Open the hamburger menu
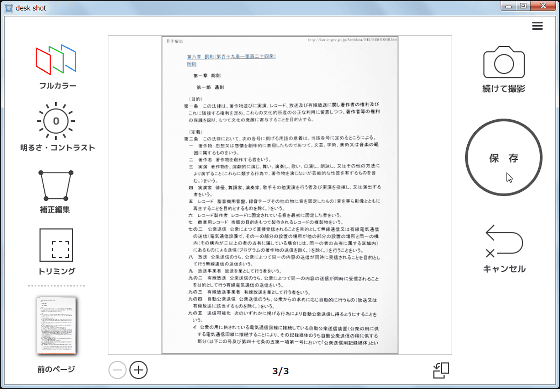 click(x=537, y=26)
